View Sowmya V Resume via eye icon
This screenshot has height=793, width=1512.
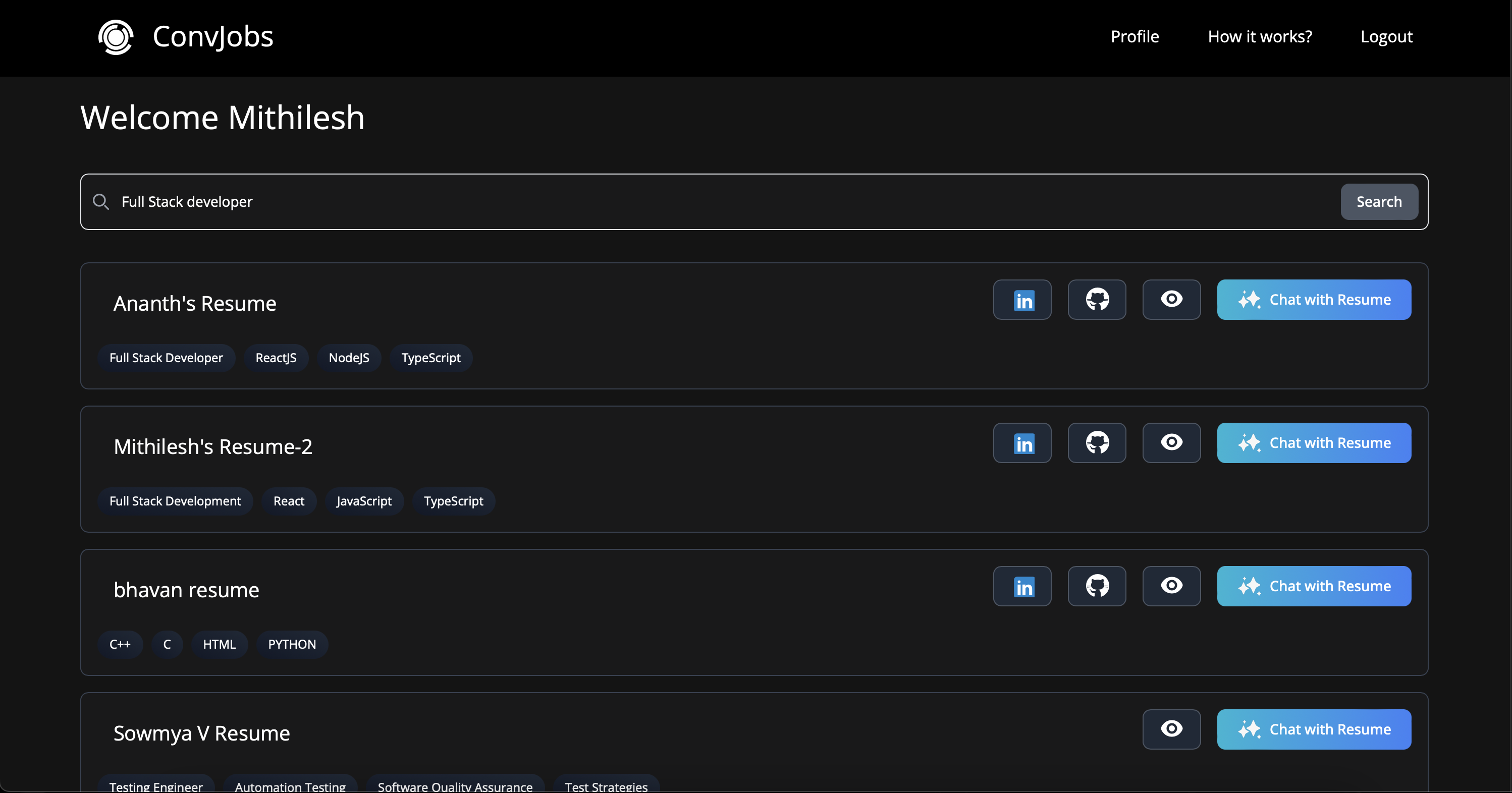1171,729
